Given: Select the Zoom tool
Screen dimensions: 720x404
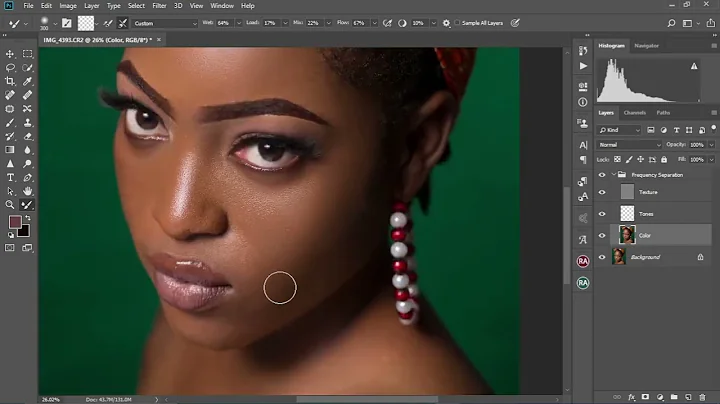Looking at the screenshot, I should tap(10, 205).
